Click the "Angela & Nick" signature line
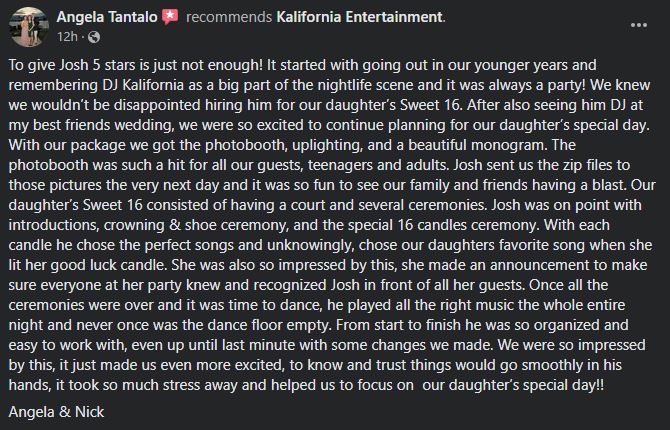The image size is (670, 430). point(58,411)
